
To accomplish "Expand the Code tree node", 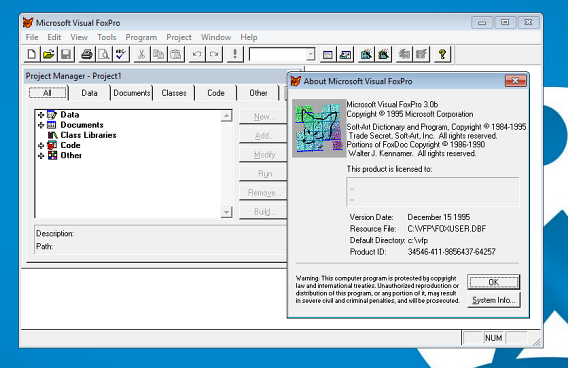I will tap(41, 145).
